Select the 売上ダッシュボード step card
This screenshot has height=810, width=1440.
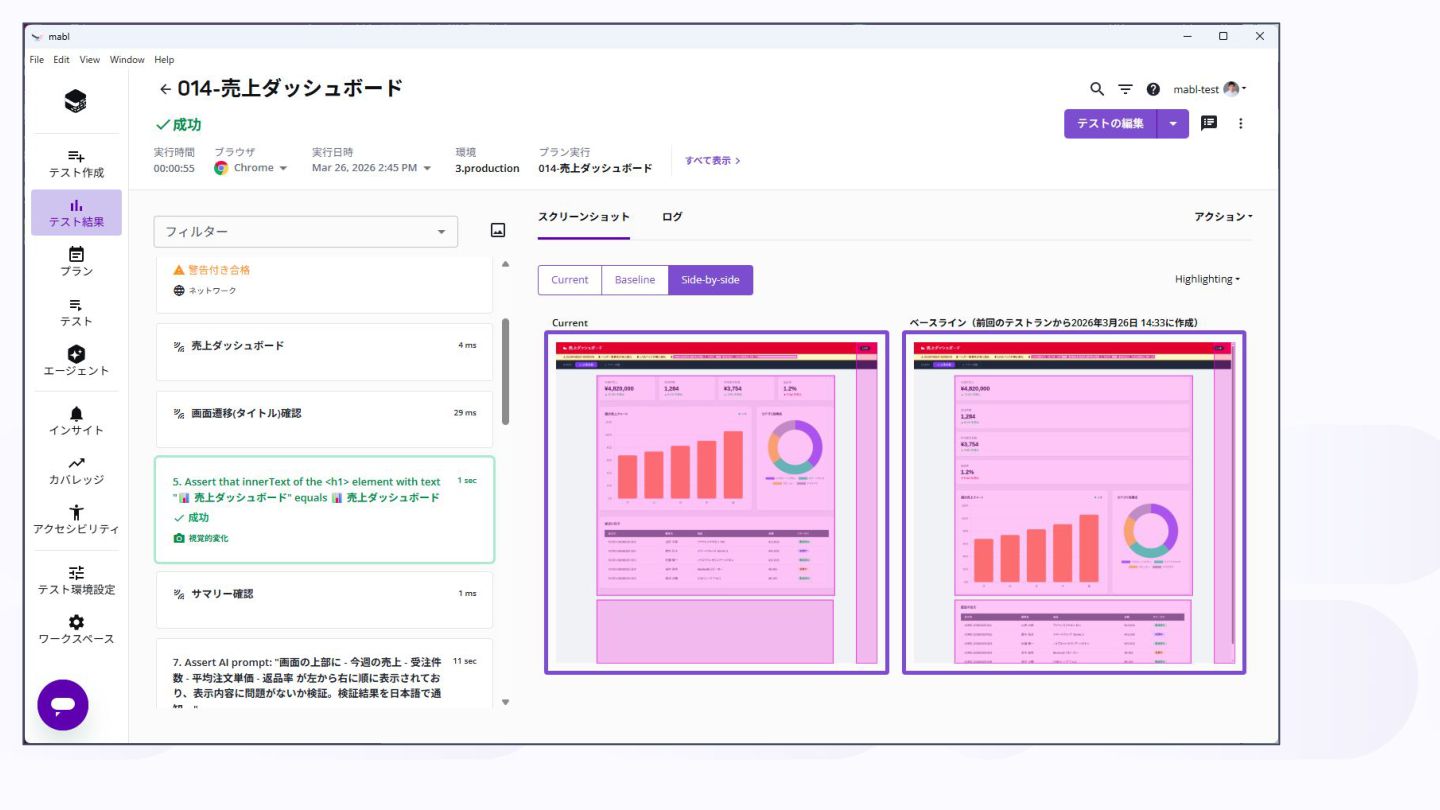[x=324, y=351]
